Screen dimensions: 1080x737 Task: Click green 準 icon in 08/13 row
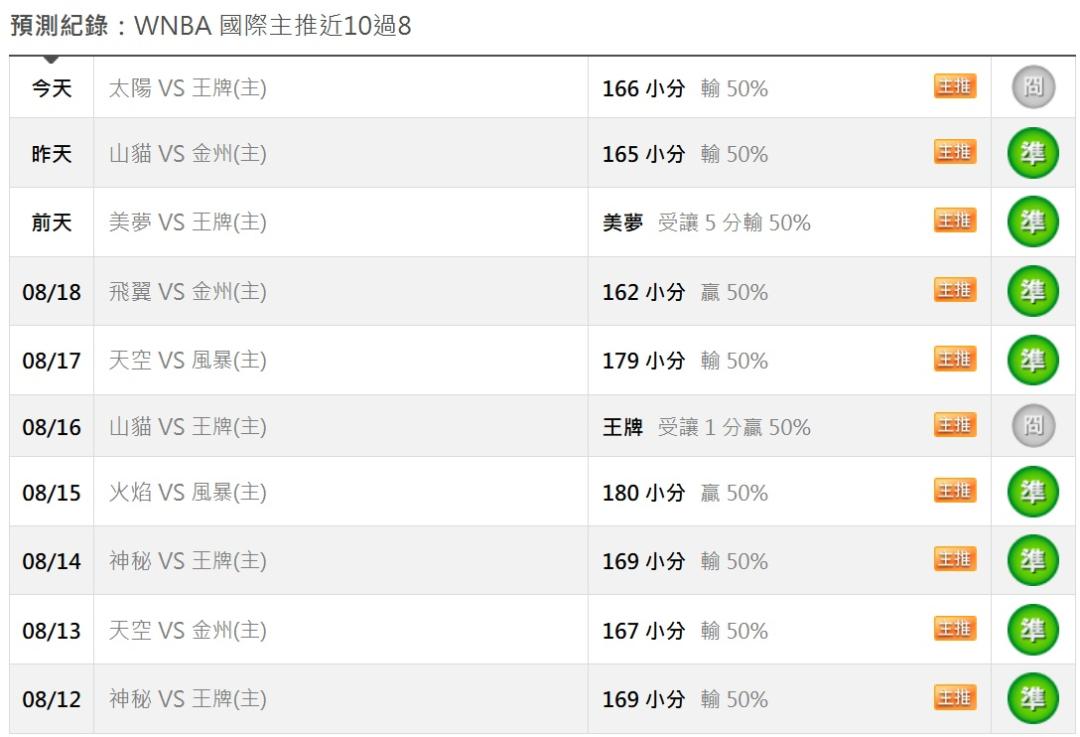tap(1032, 630)
